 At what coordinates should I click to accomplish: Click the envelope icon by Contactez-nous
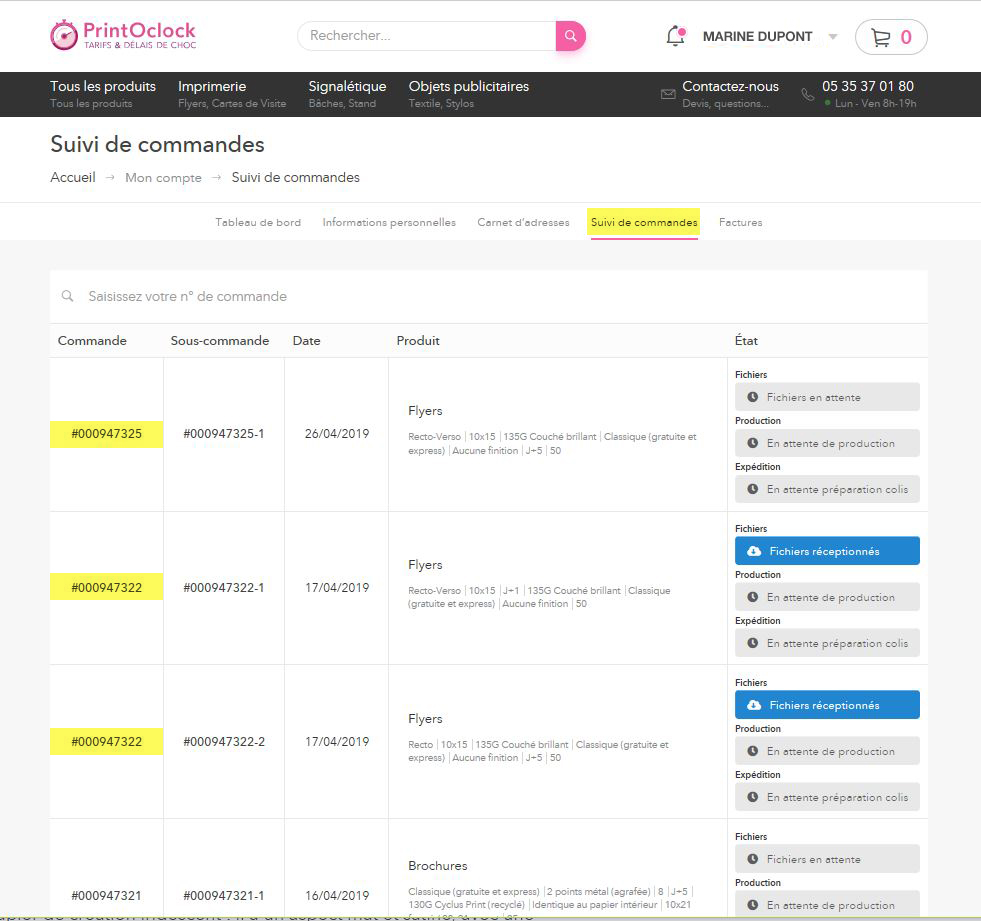[x=668, y=94]
